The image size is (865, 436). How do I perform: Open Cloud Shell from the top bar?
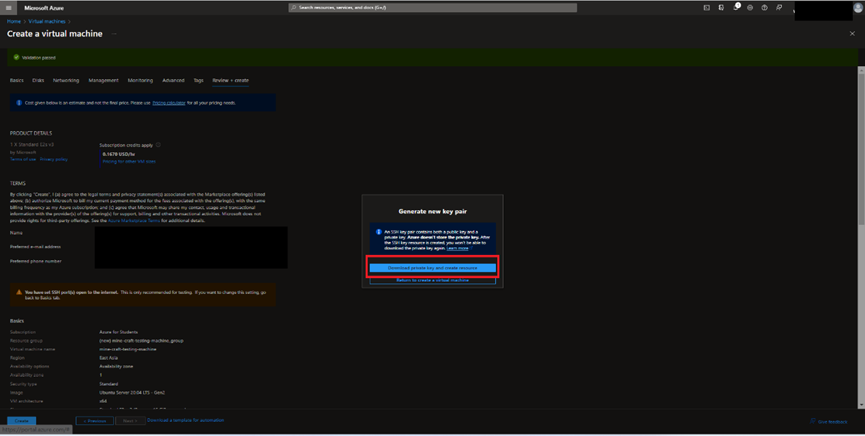[x=707, y=8]
